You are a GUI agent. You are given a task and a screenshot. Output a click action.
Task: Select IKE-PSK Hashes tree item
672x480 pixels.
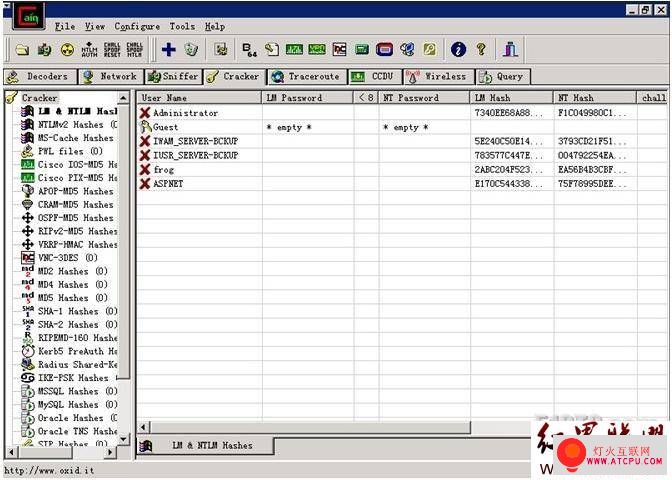coord(69,378)
